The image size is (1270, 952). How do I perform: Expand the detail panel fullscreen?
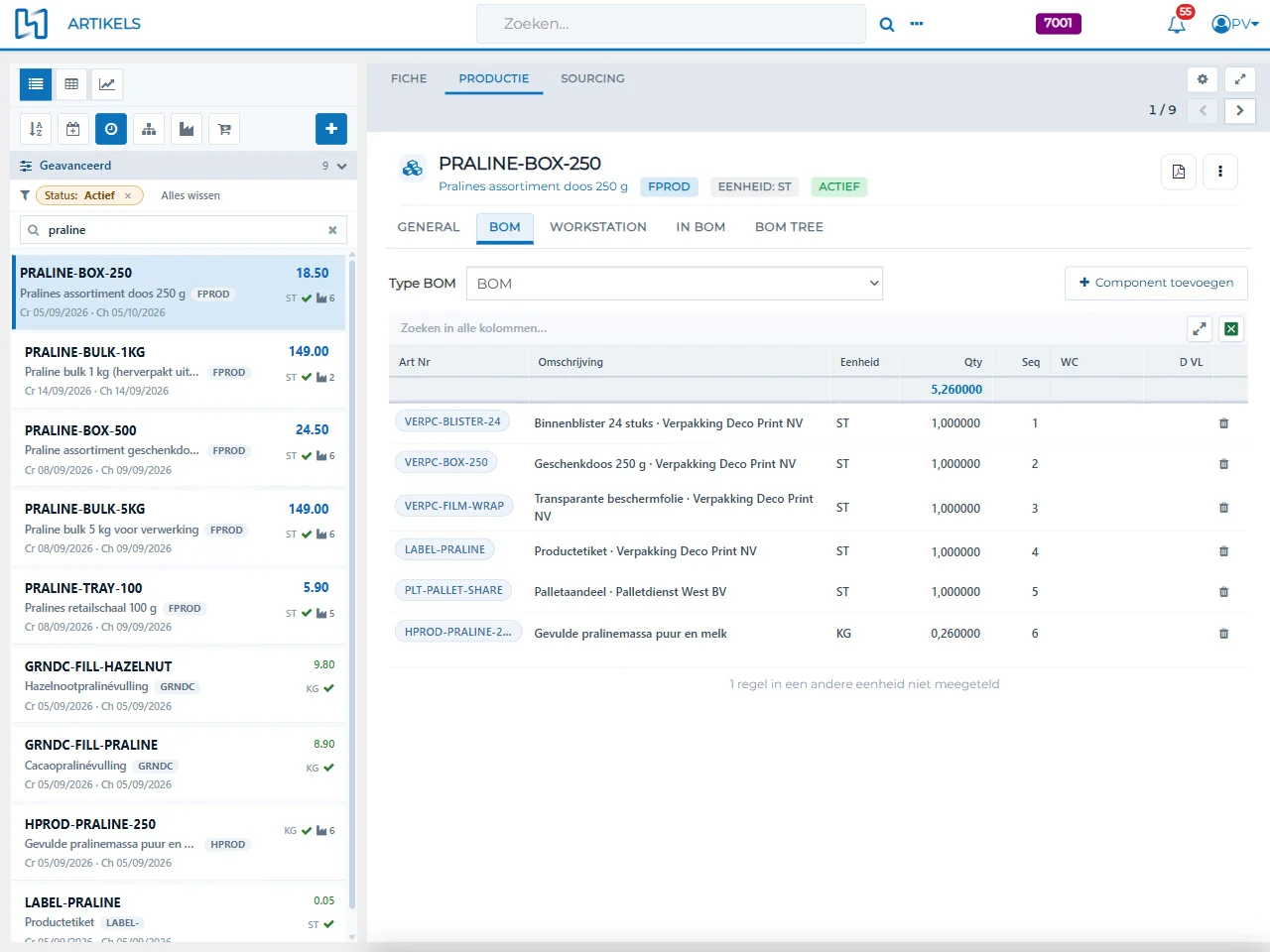1240,79
